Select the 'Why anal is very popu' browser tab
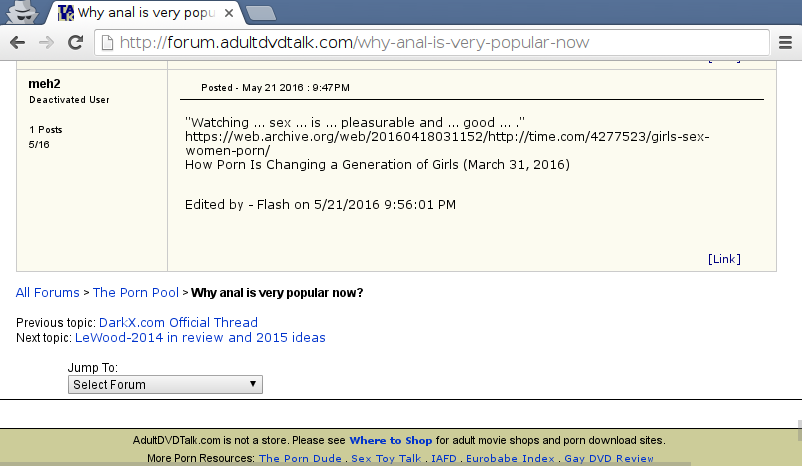 tap(146, 13)
